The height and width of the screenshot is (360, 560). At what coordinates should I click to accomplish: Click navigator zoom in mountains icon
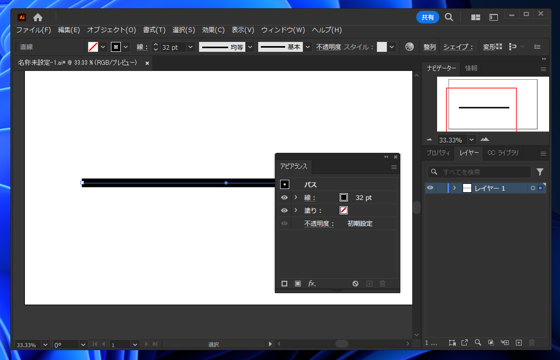coord(485,139)
